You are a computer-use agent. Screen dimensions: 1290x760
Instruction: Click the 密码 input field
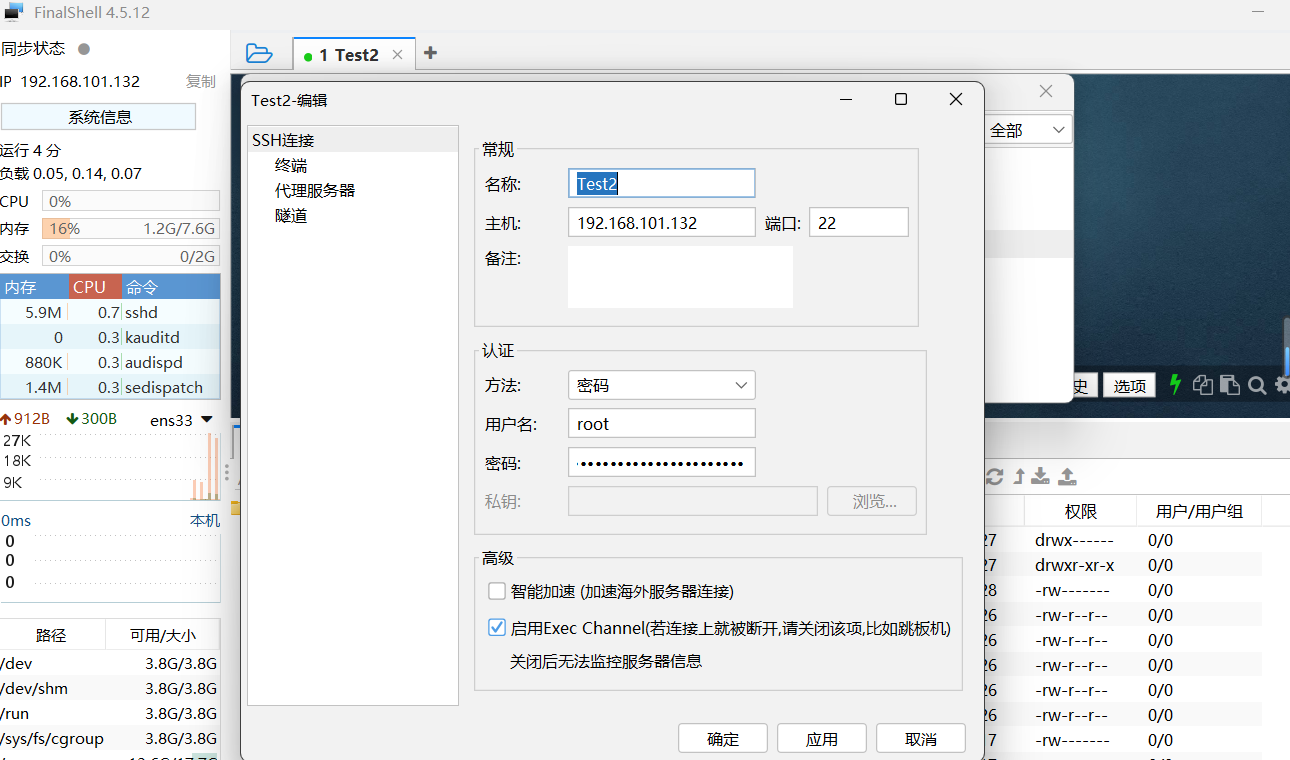pyautogui.click(x=661, y=463)
